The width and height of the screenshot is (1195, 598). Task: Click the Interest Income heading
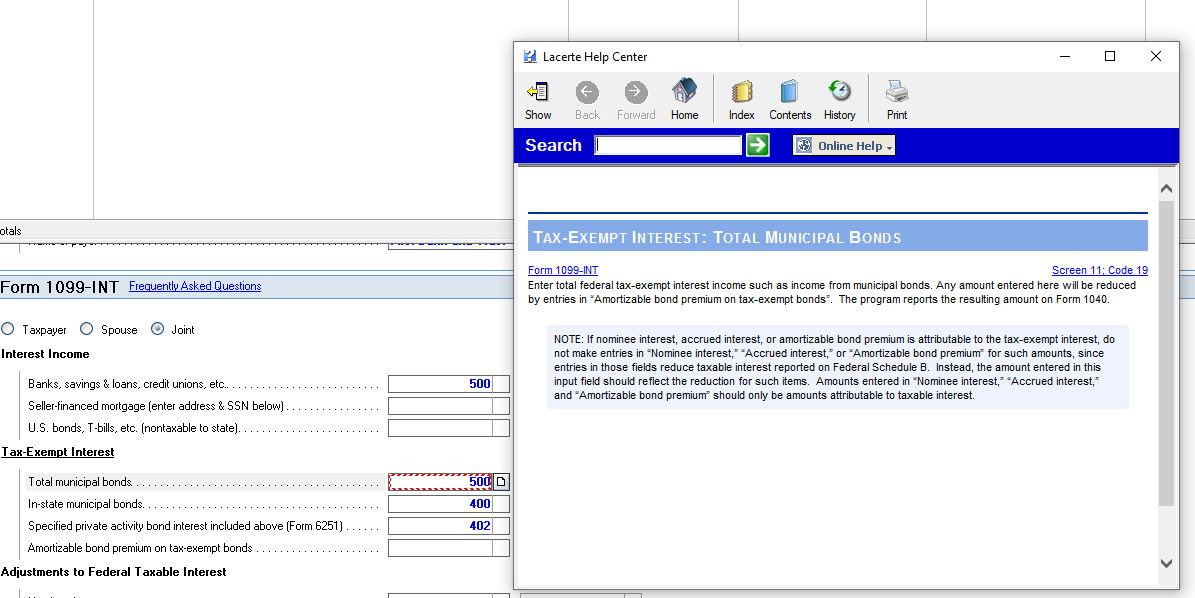(46, 354)
